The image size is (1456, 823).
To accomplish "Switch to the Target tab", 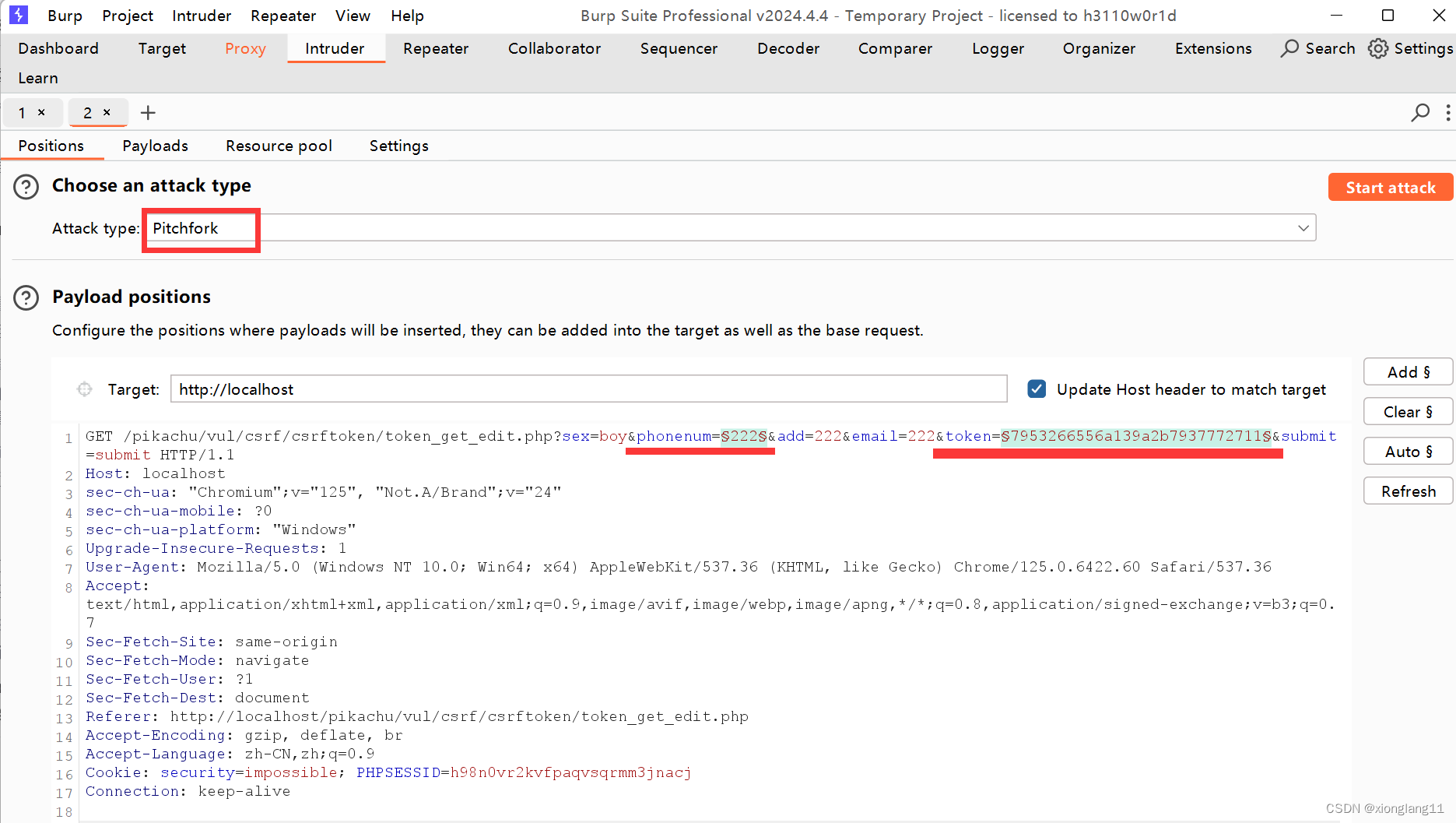I will [x=162, y=48].
